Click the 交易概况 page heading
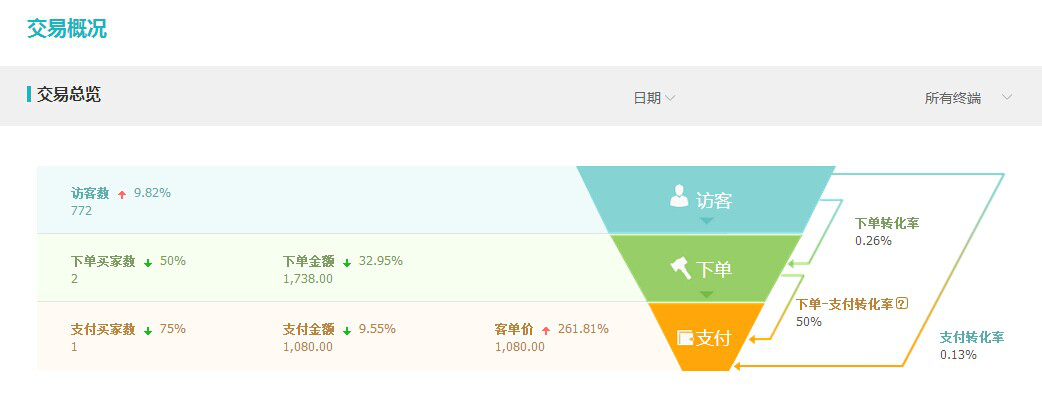 pyautogui.click(x=66, y=29)
